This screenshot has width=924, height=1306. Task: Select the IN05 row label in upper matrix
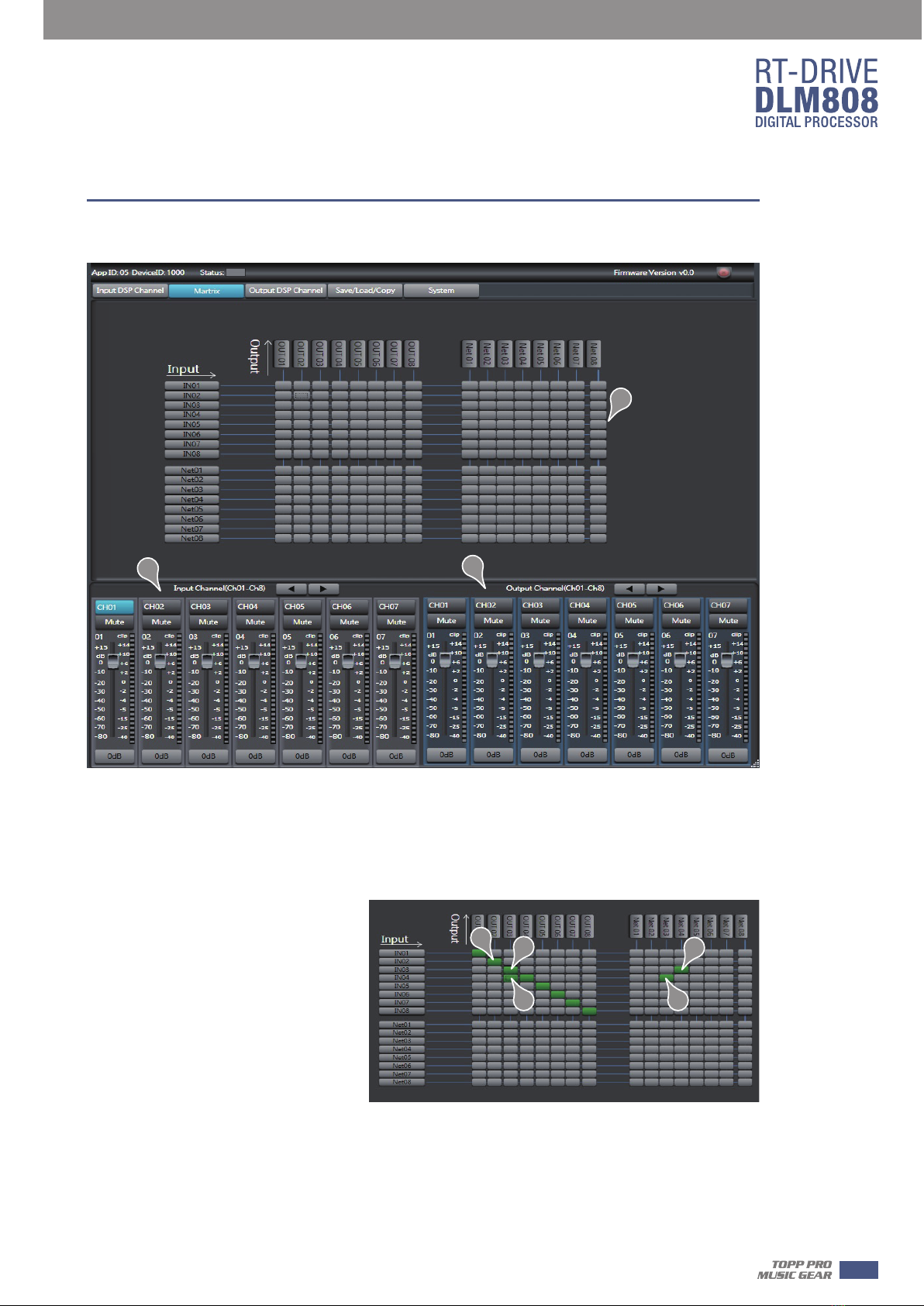[191, 425]
